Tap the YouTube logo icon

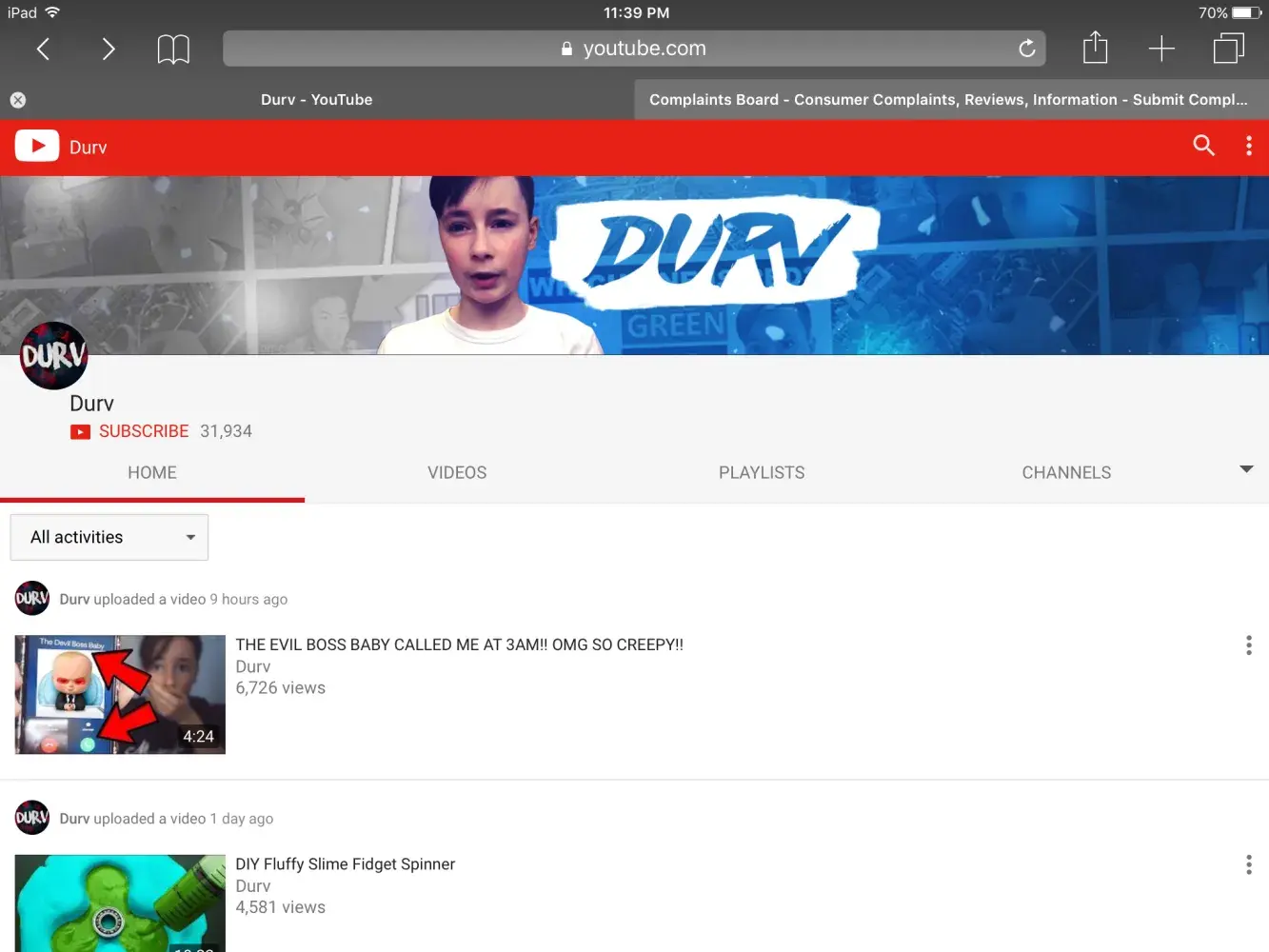(37, 146)
